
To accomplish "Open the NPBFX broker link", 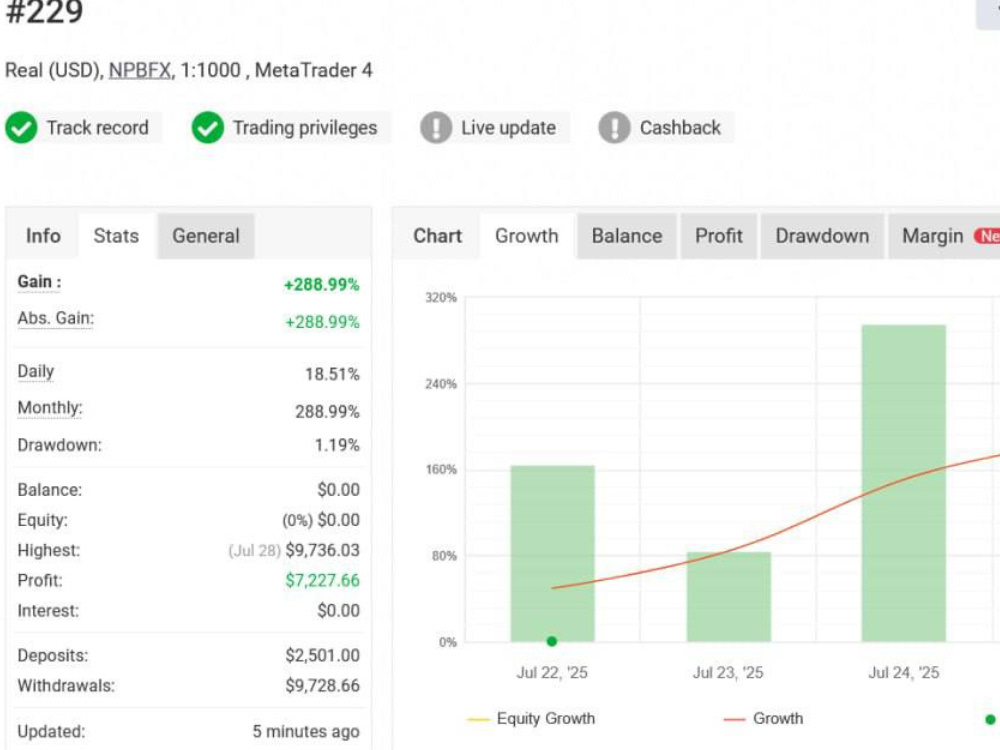I will coord(140,70).
